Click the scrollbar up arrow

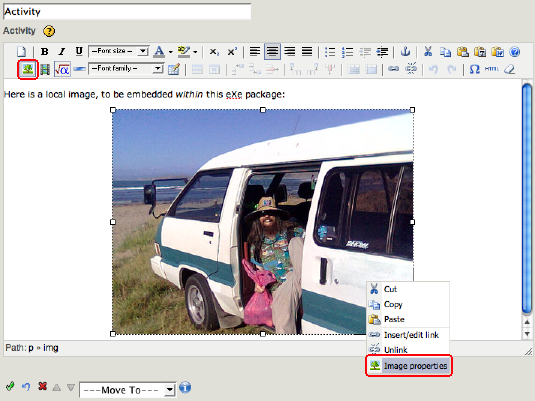click(x=527, y=322)
